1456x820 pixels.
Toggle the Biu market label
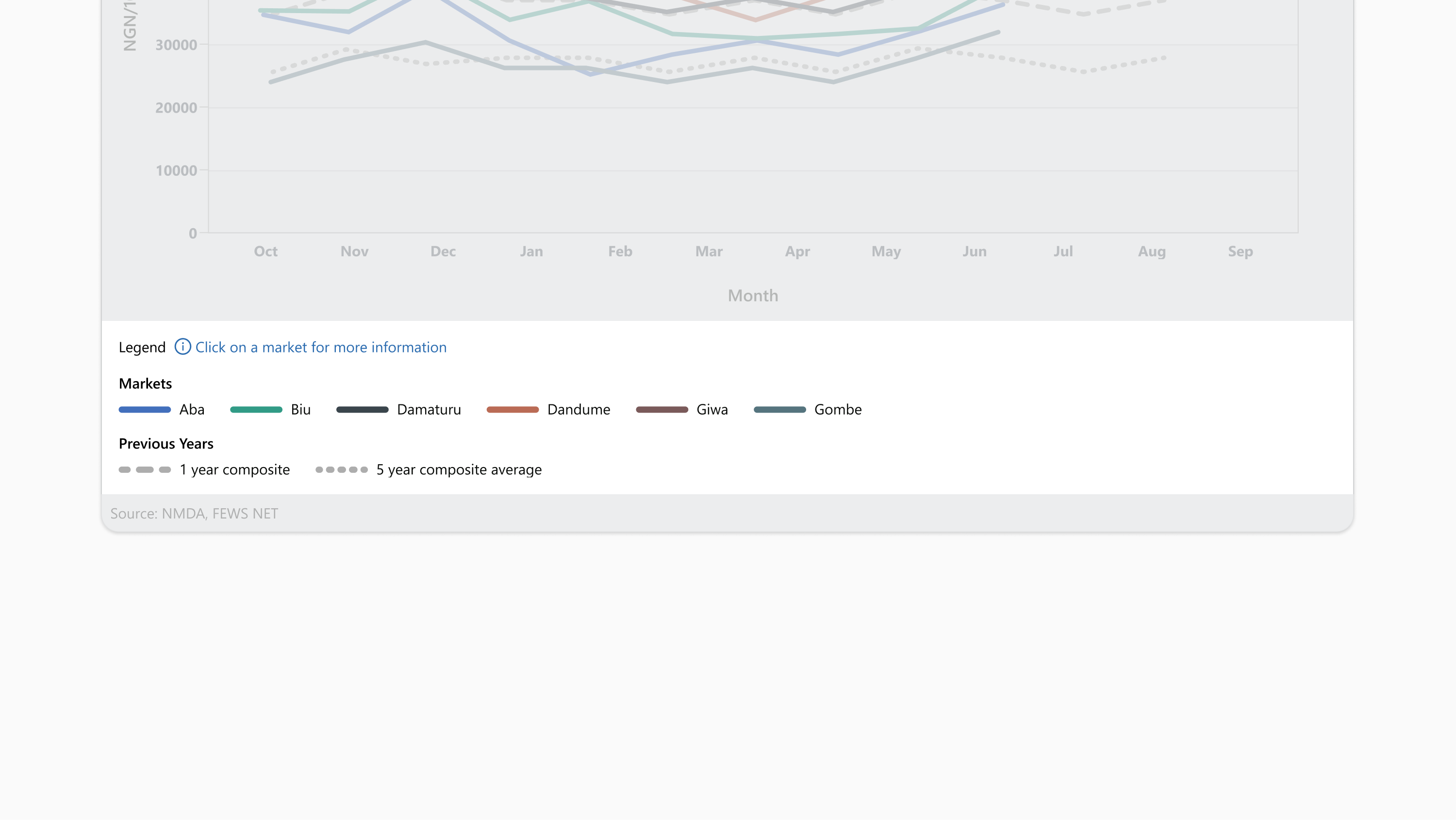tap(301, 409)
